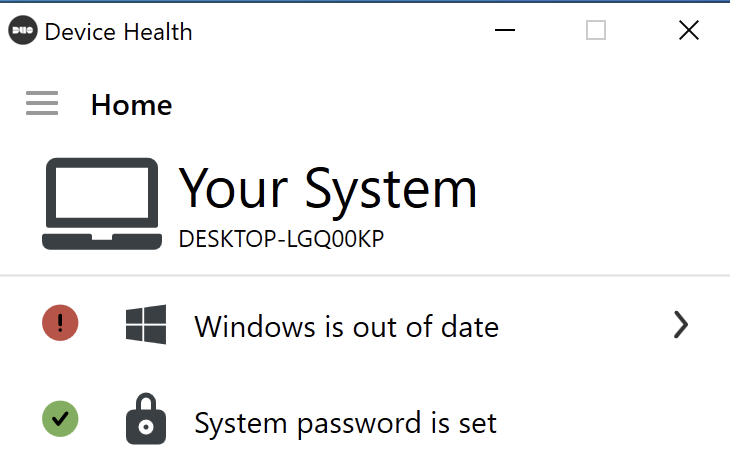Open the hamburger navigation menu
Screen dimensions: 730x470
point(42,103)
